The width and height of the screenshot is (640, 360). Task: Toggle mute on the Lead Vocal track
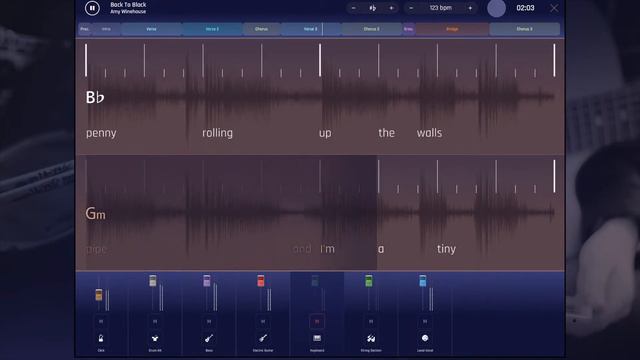(x=425, y=322)
